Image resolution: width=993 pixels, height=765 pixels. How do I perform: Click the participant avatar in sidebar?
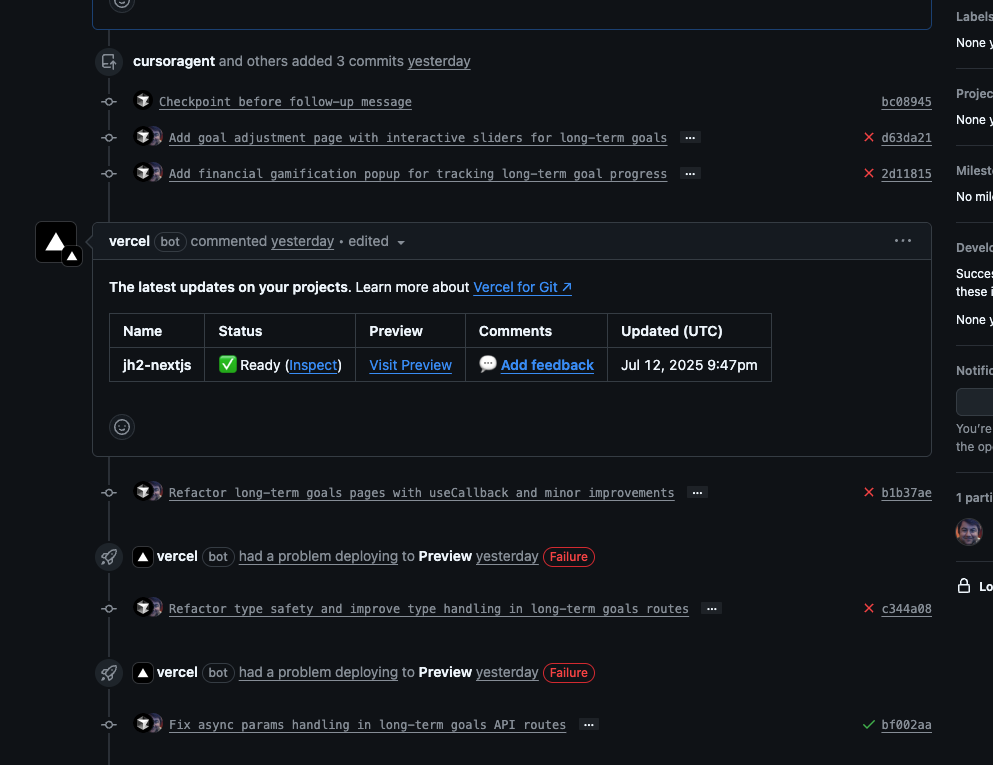[968, 531]
